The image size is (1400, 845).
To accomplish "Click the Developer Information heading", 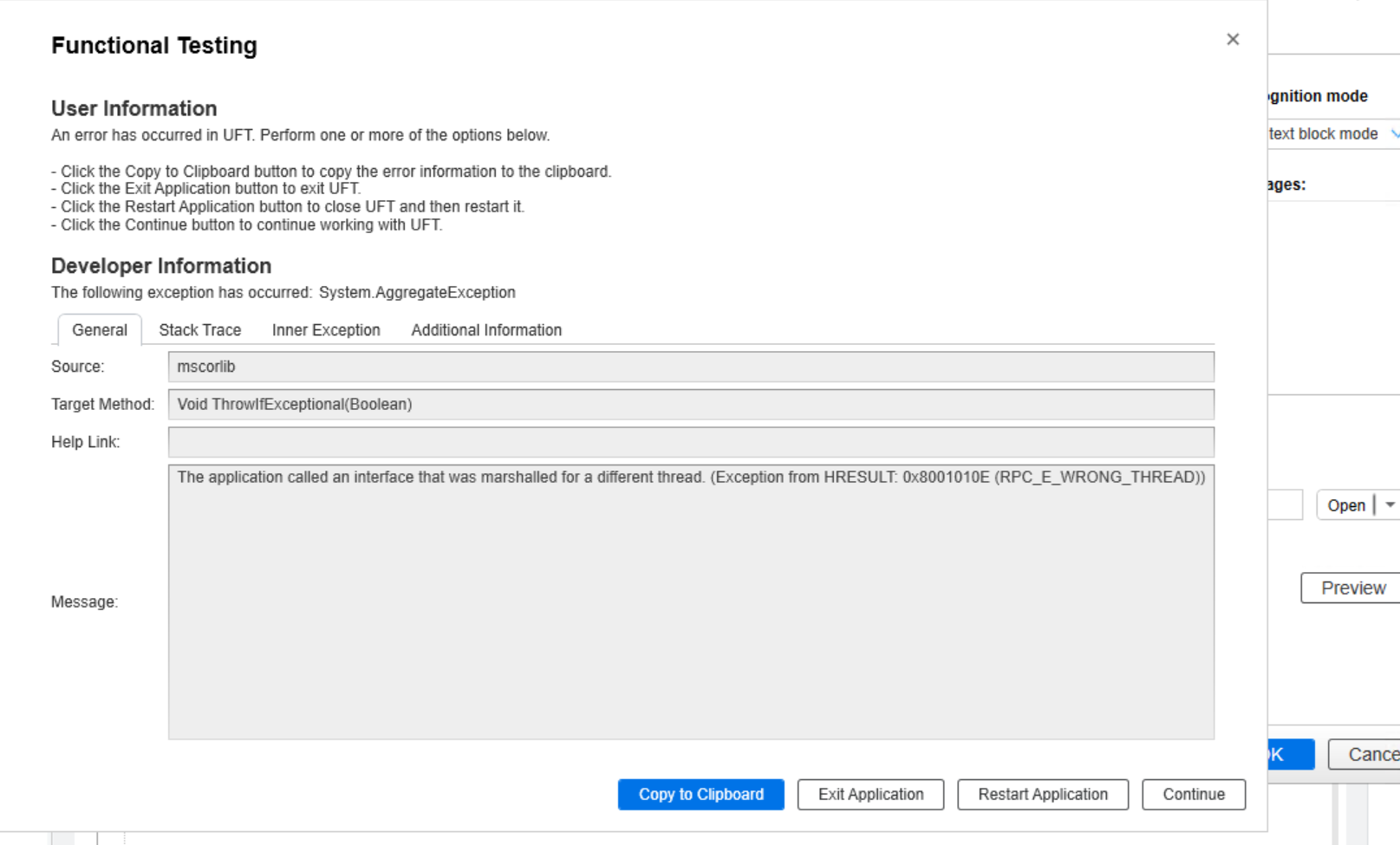I will pyautogui.click(x=161, y=265).
